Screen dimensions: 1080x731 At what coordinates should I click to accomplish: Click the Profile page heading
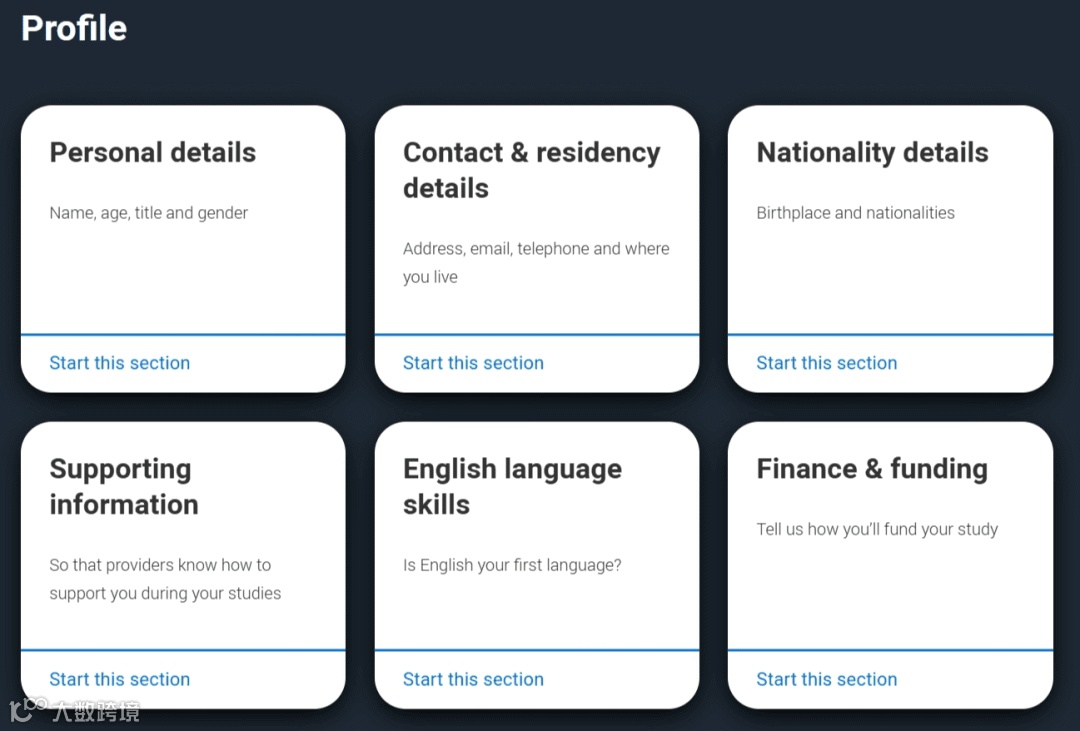point(74,28)
